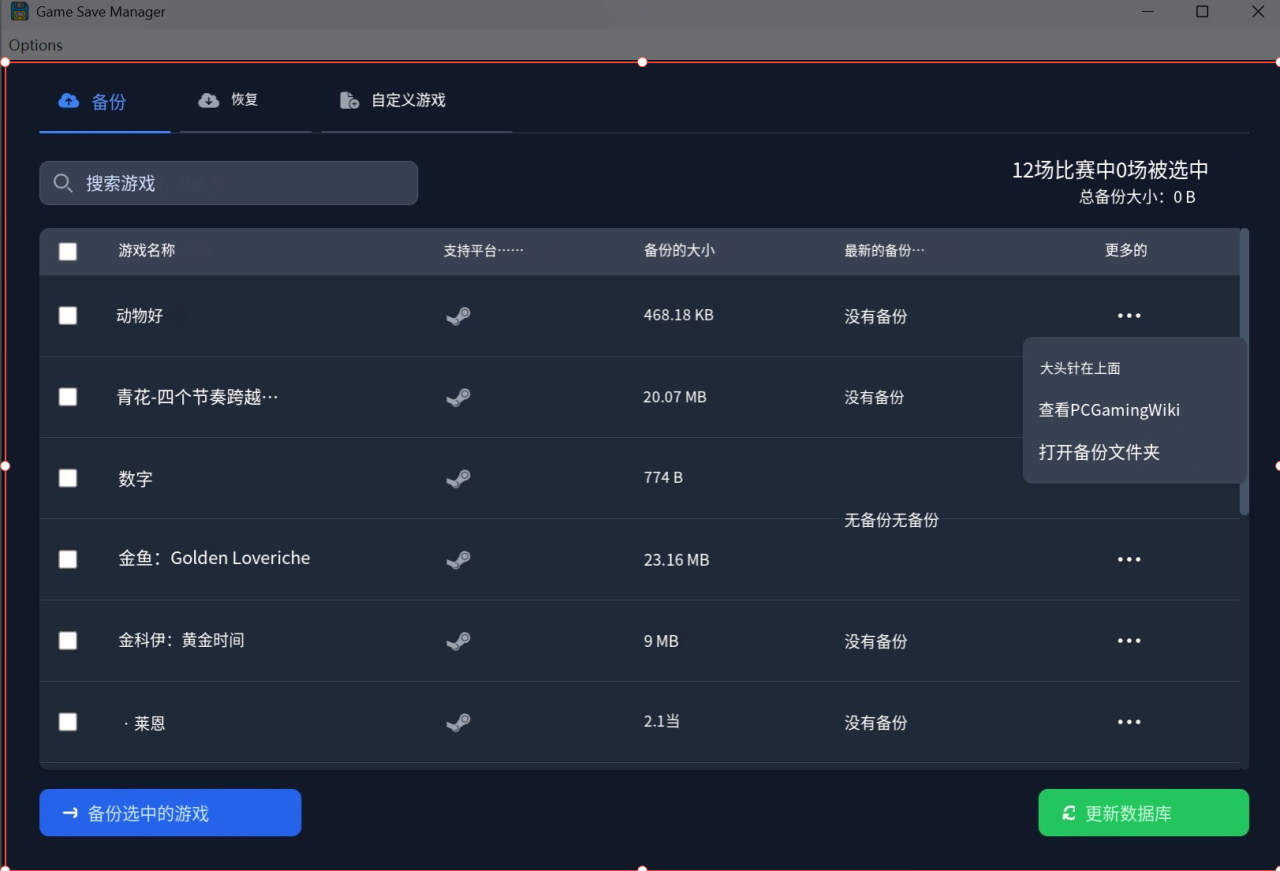Open the three-dot menu for 动物好
This screenshot has width=1280, height=871.
point(1129,316)
